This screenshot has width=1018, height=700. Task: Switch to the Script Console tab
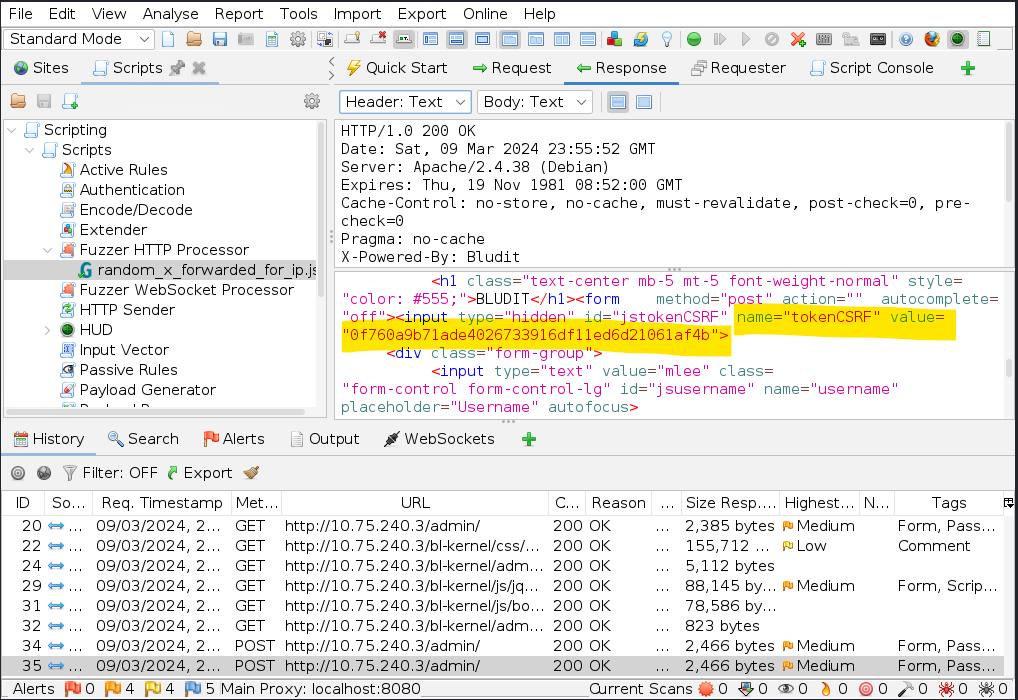coord(870,68)
